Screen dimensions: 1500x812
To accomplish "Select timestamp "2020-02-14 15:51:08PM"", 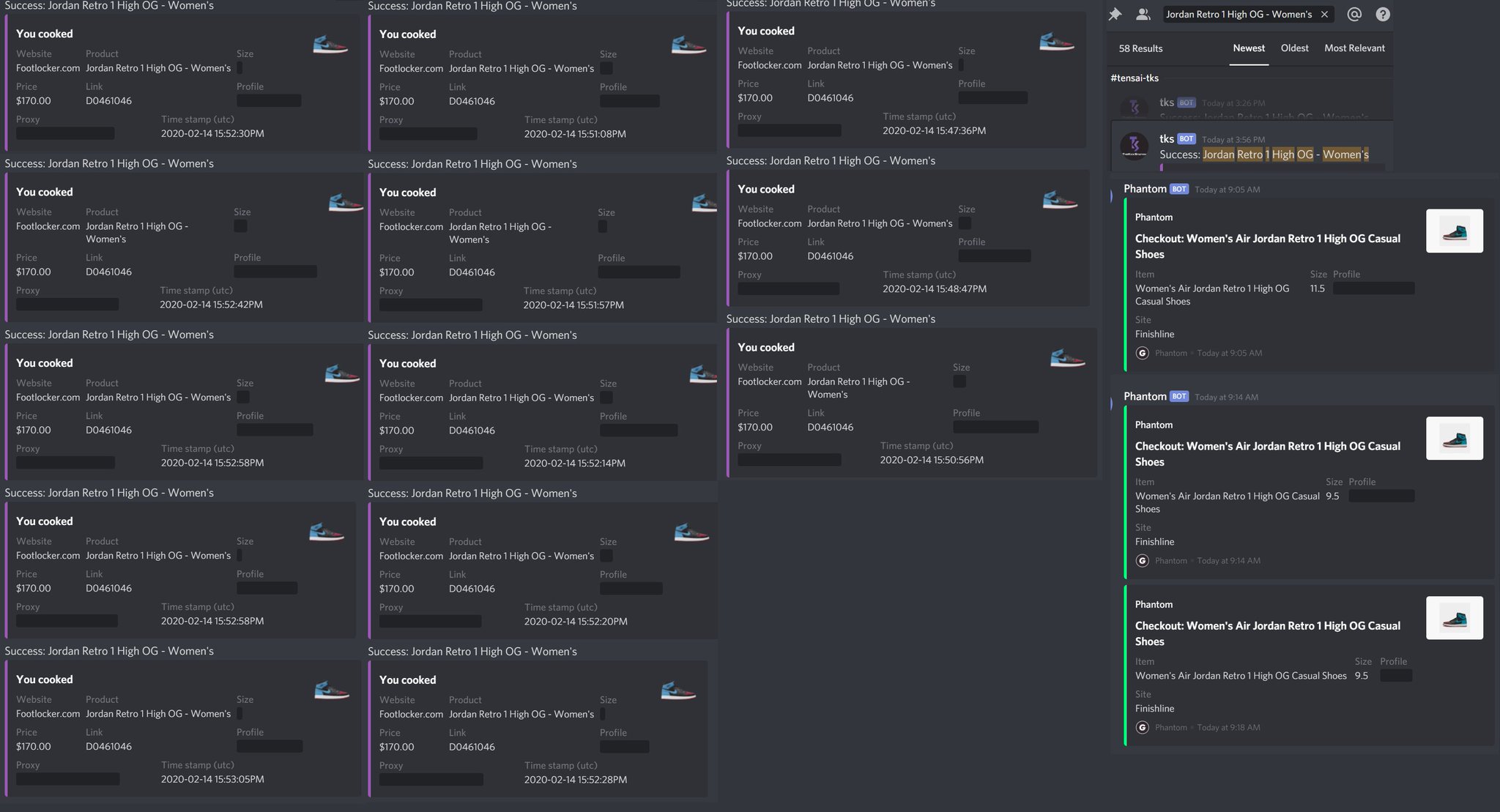I will (575, 134).
